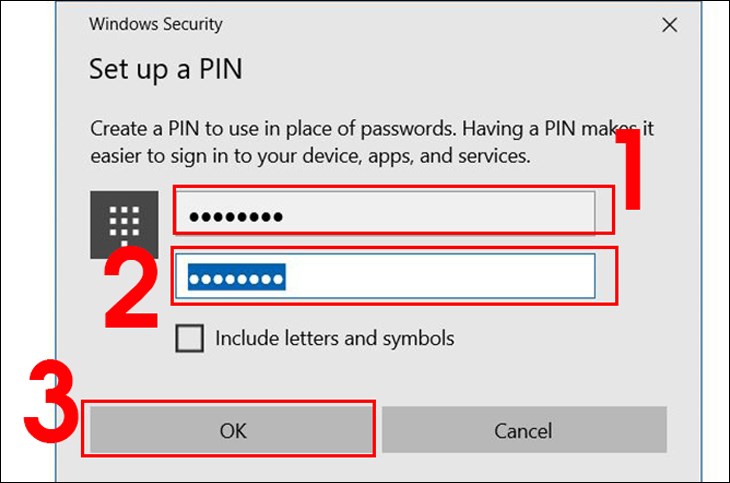Click the "Windows Security" title text
This screenshot has width=730, height=483.
[x=155, y=24]
